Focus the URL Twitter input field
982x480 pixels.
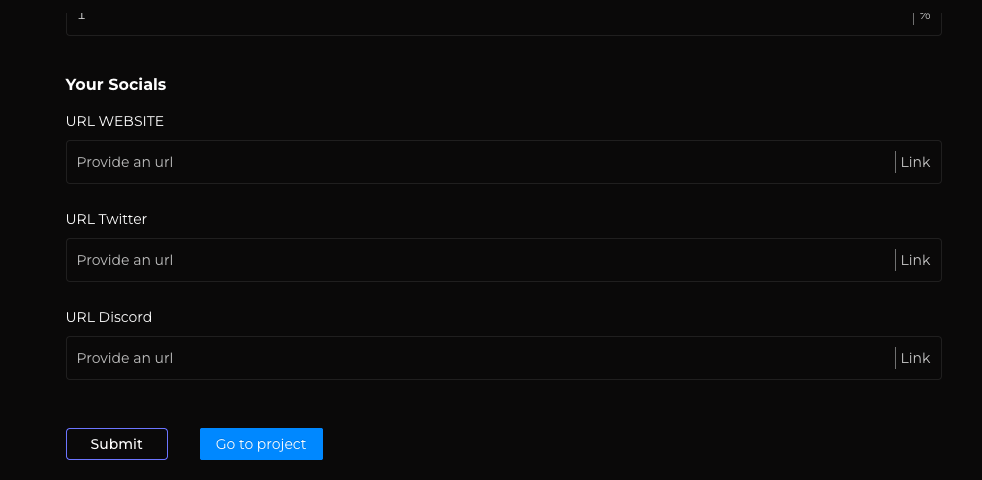click(480, 260)
